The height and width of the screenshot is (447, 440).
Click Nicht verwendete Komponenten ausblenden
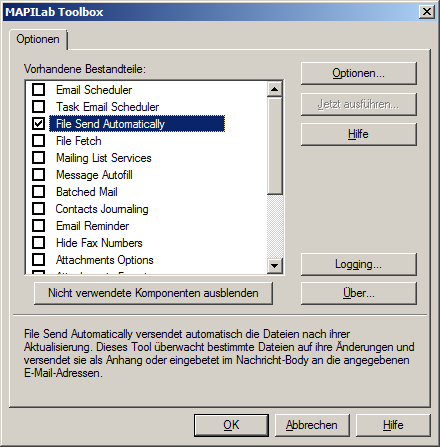point(153,293)
